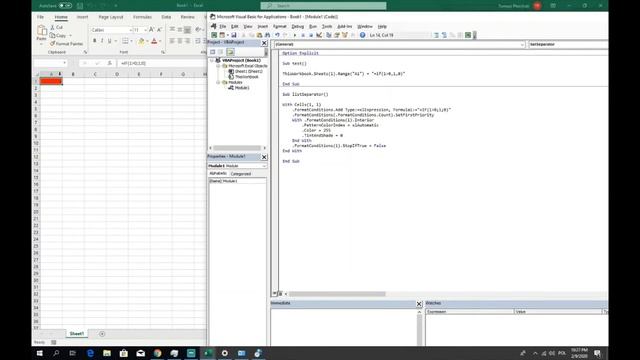This screenshot has height=360, width=640.
Task: Toggle Italic formatting in Excel ribbon
Action: pos(102,41)
